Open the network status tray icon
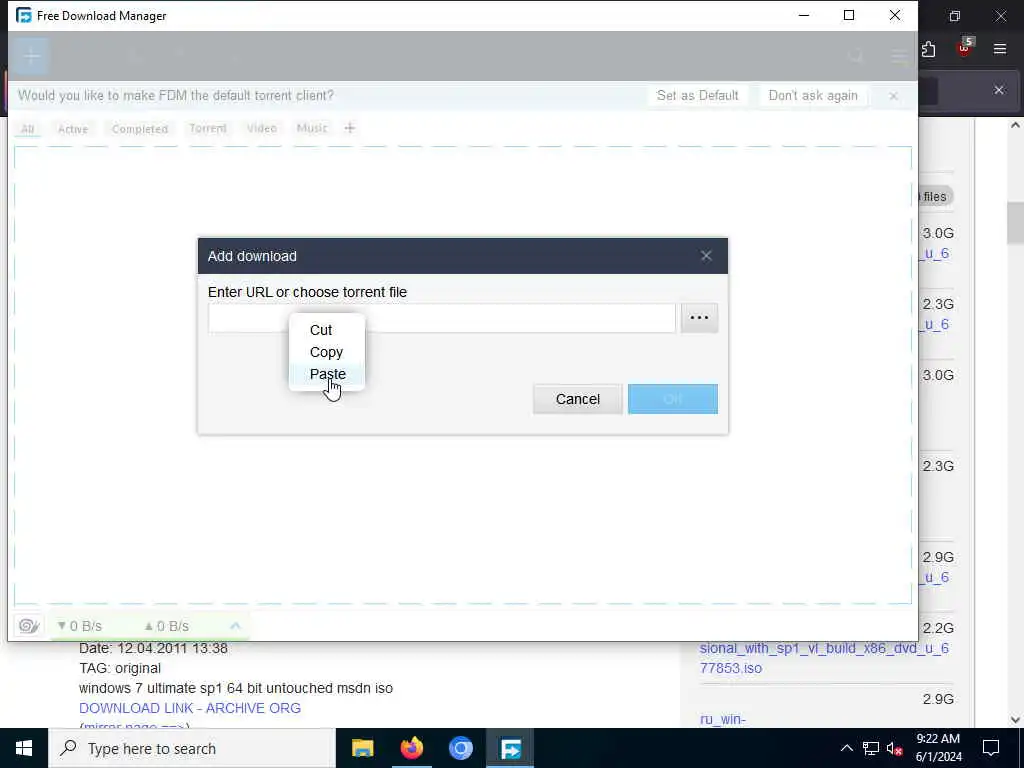The height and width of the screenshot is (768, 1024). tap(871, 748)
